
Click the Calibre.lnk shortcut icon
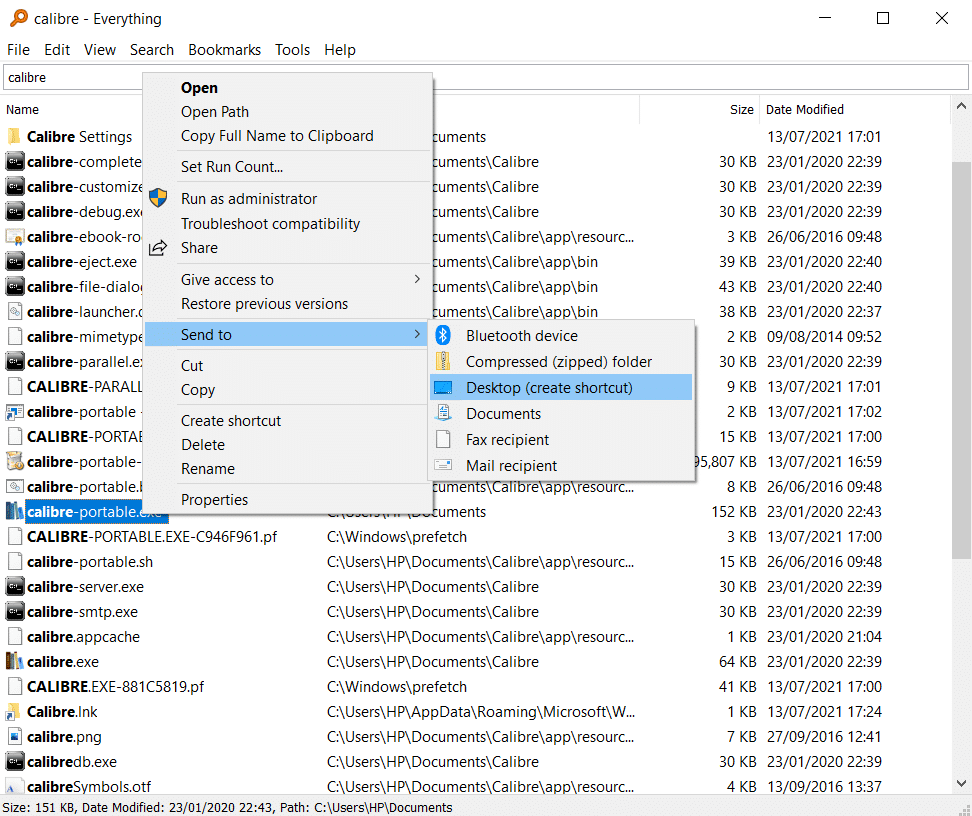coord(14,712)
